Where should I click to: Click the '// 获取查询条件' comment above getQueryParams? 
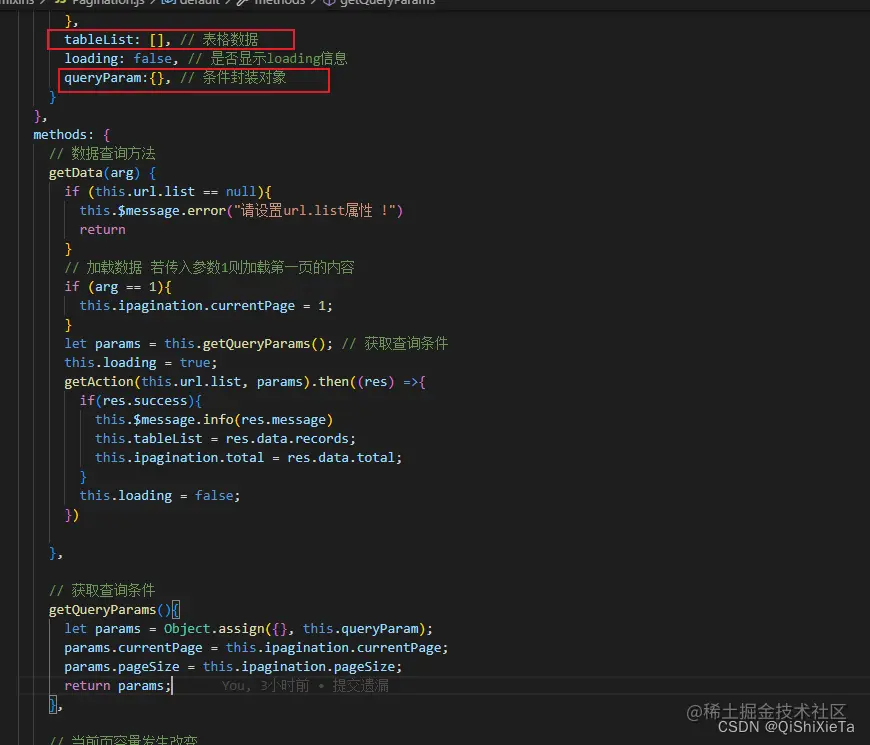click(102, 590)
